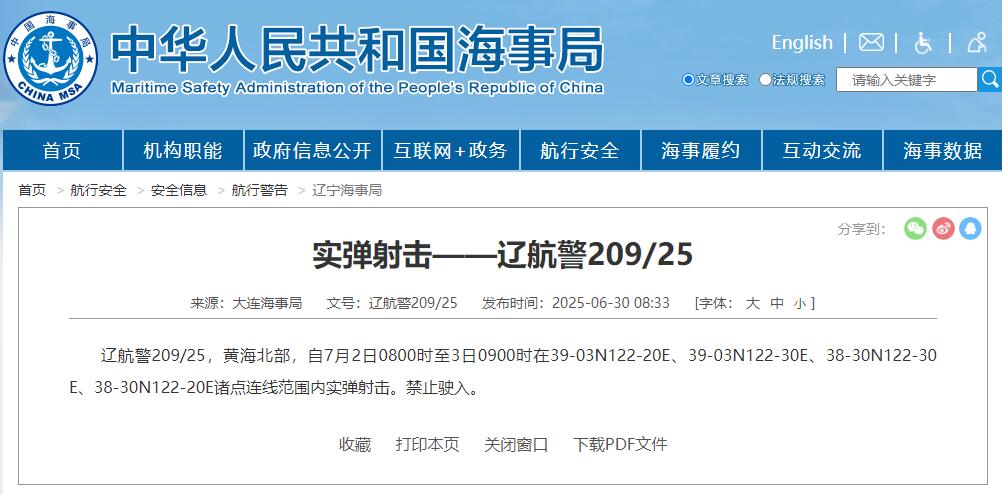The image size is (1002, 494).
Task: Click the China MSA anchor logo
Action: pos(50,58)
